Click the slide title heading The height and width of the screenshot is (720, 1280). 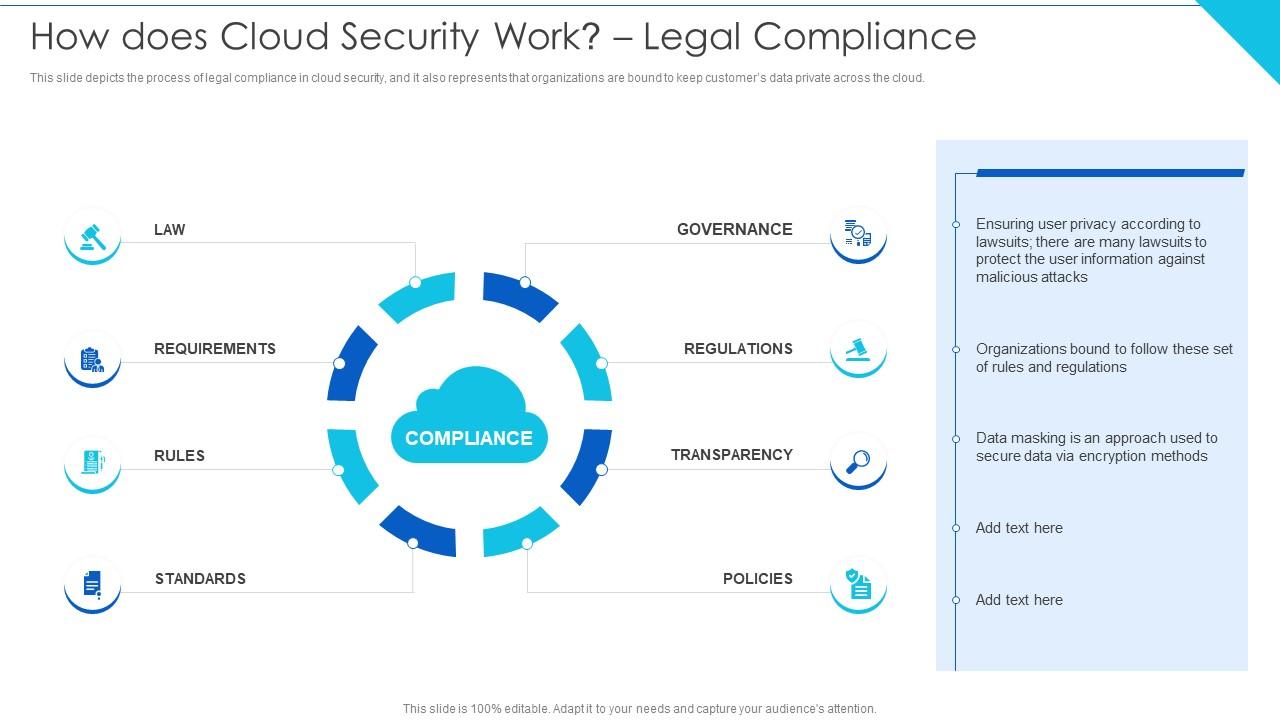503,36
